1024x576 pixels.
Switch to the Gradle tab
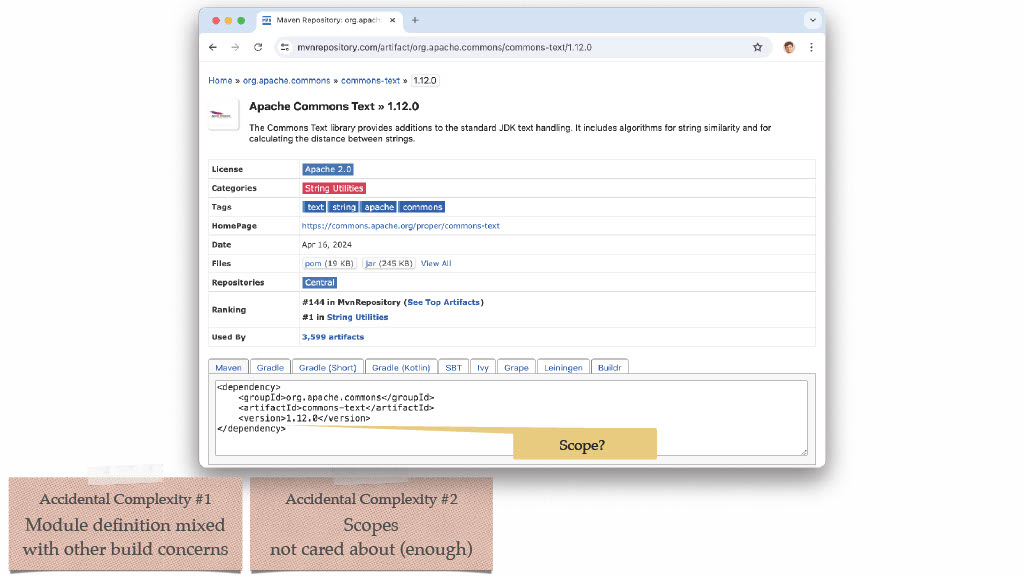point(270,367)
